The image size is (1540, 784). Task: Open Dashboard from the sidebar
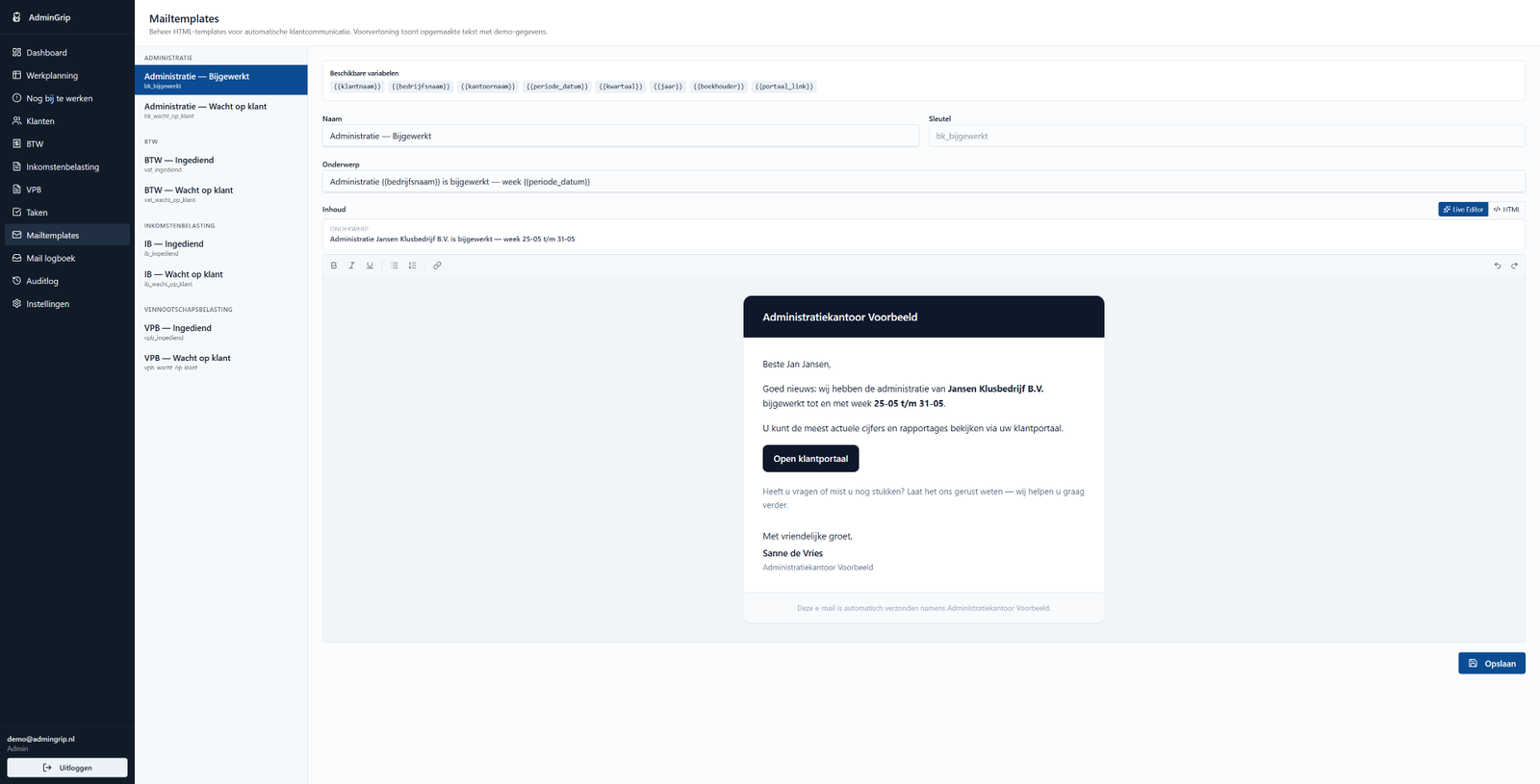point(67,53)
